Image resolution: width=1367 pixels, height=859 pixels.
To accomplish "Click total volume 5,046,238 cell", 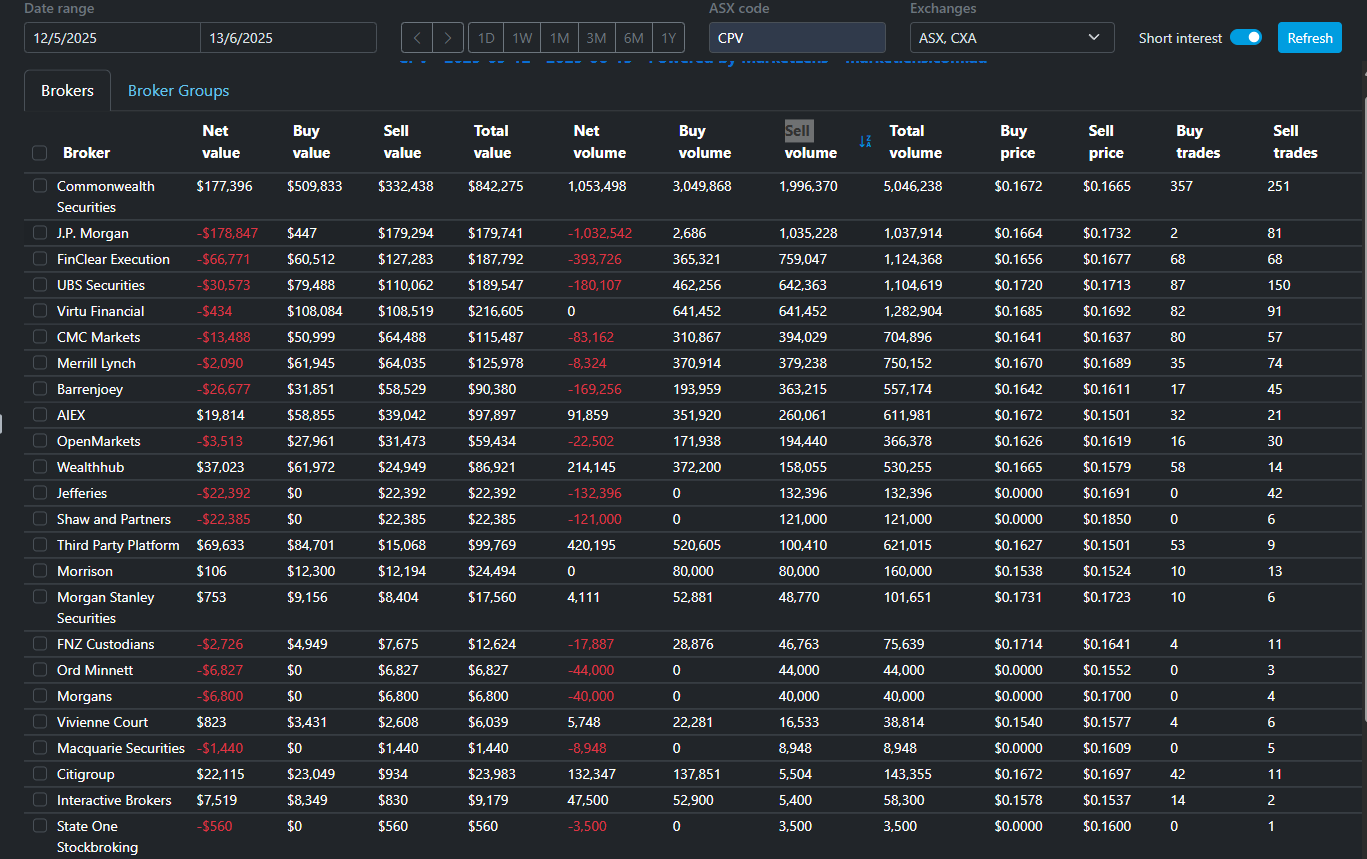I will pos(913,186).
